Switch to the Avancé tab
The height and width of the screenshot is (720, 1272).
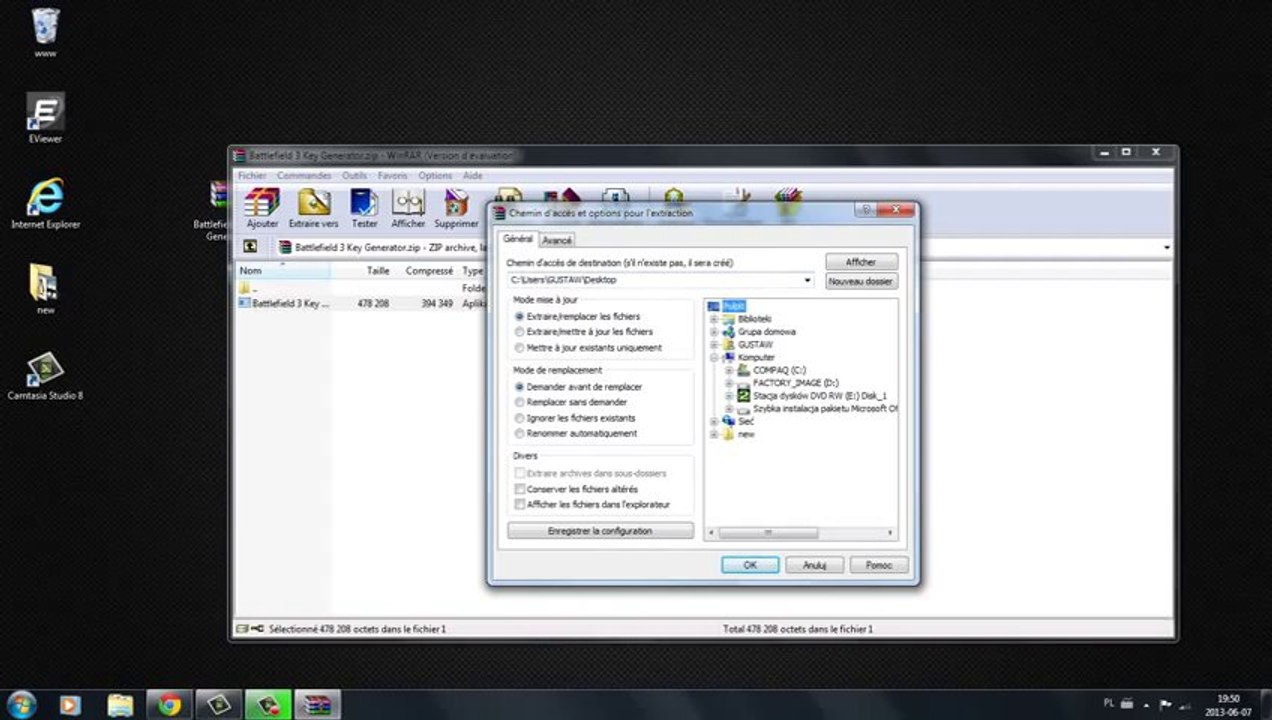pos(557,241)
